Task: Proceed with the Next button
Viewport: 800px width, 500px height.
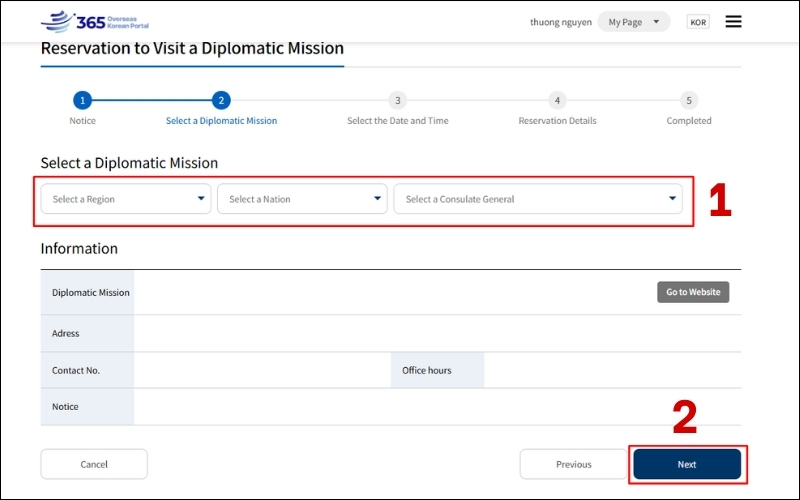Action: [x=687, y=464]
